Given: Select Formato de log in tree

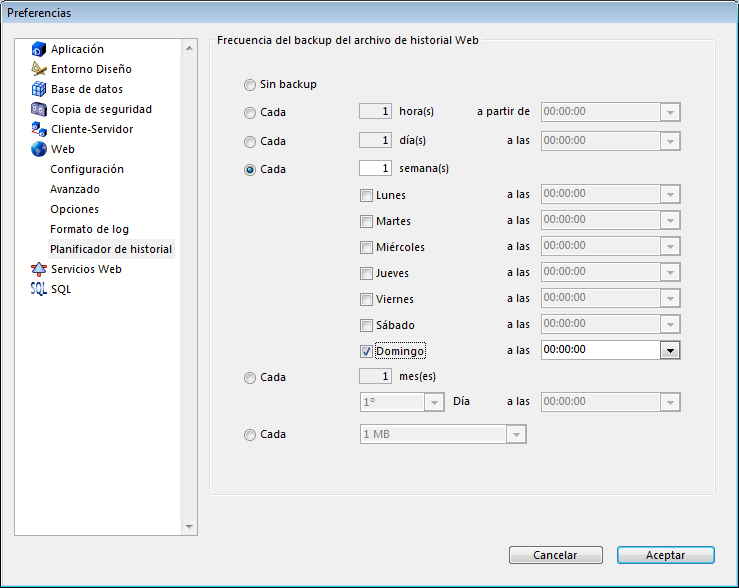Looking at the screenshot, I should (89, 229).
